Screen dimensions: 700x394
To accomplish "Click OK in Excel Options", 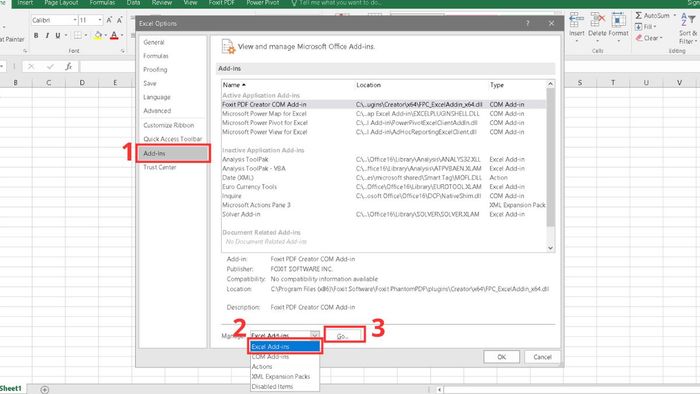I will click(x=501, y=357).
